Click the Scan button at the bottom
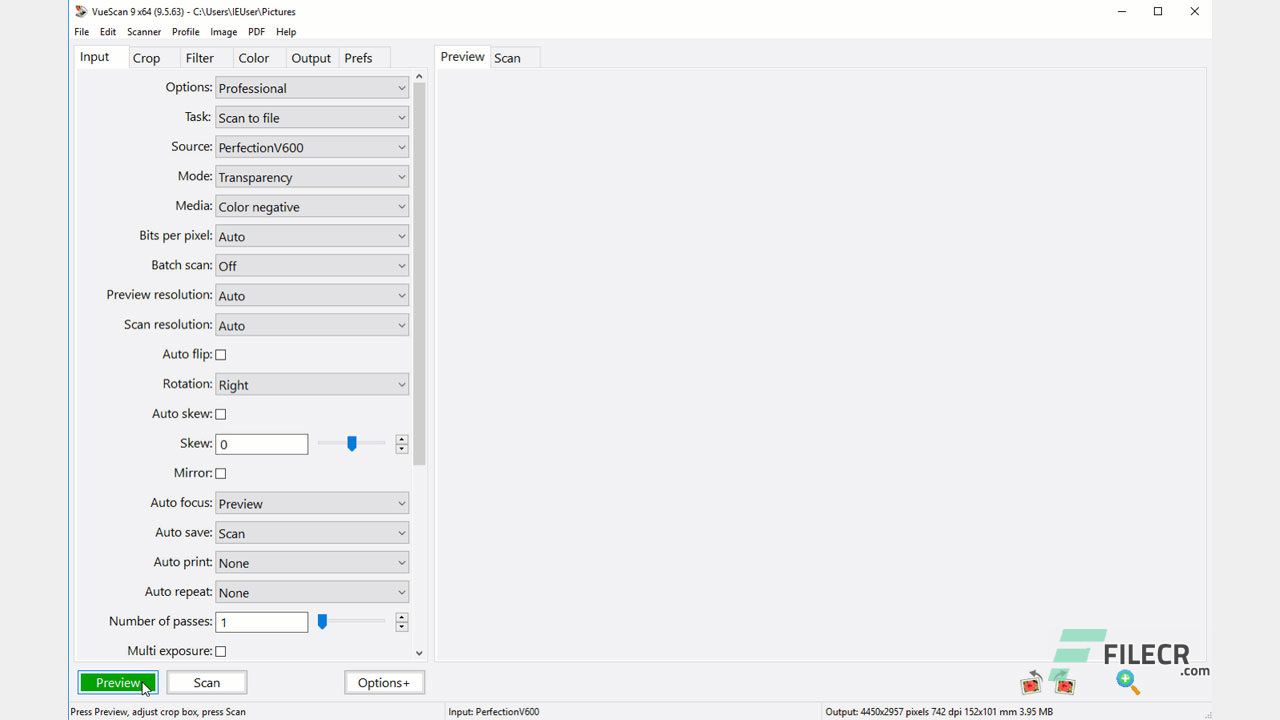The image size is (1280, 720). click(x=207, y=683)
